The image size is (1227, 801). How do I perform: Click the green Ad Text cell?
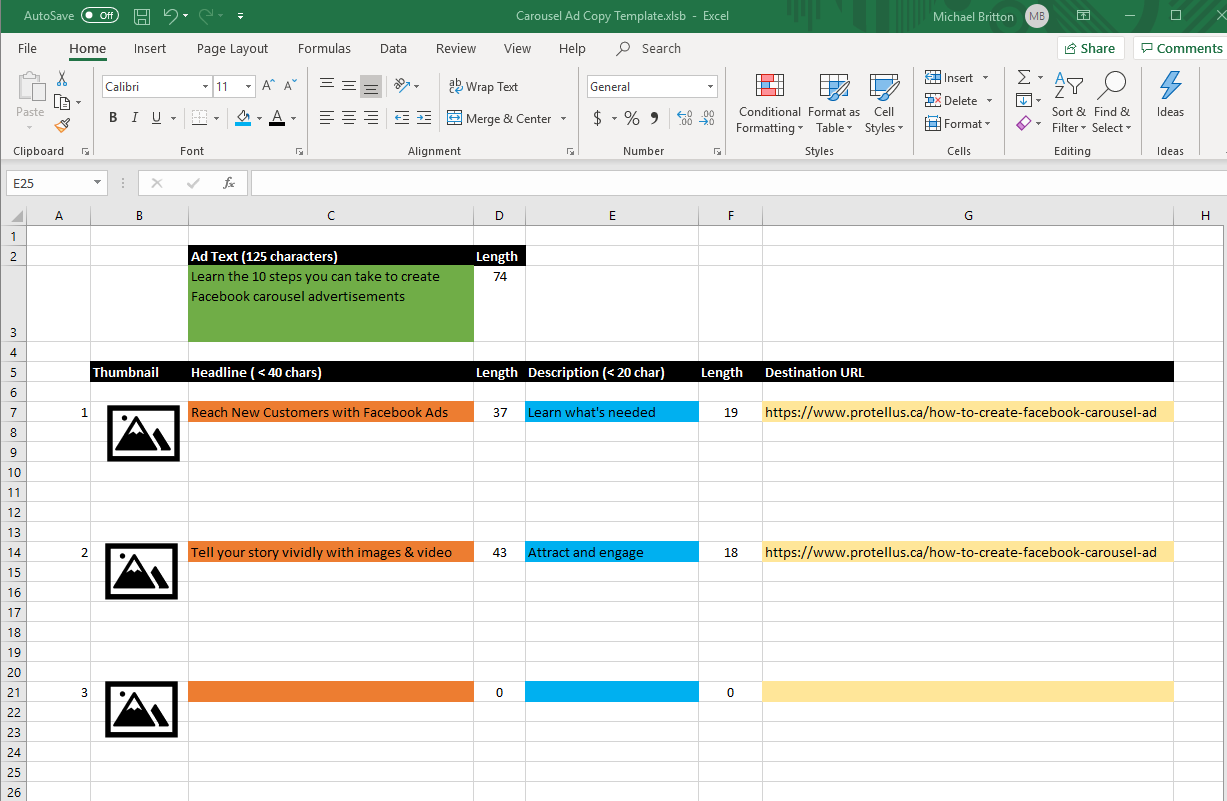331,304
